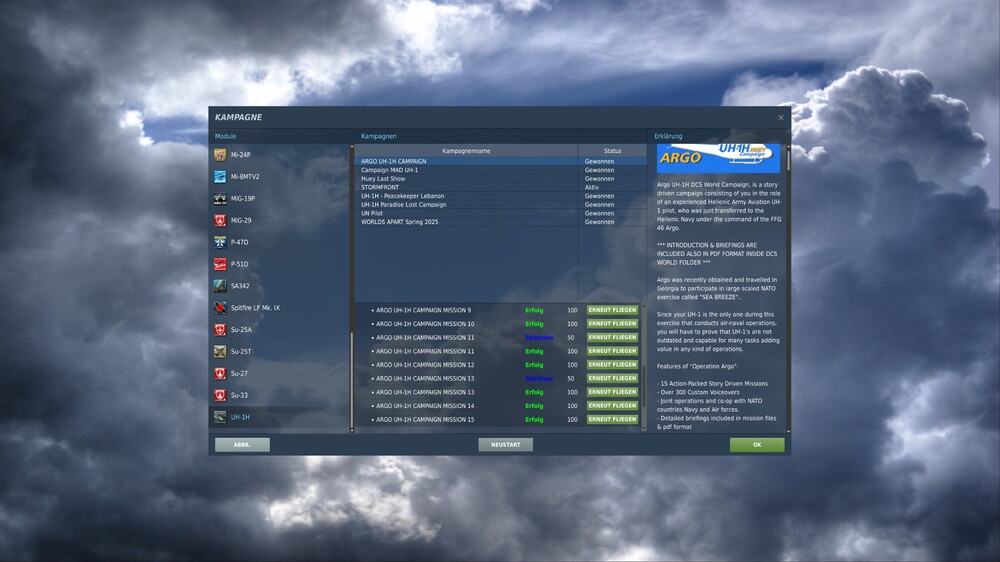Screen dimensions: 1000x562
Task: Click ERNEUT FLIEGEN for Mission 13 scored 100
Action: click(x=612, y=392)
